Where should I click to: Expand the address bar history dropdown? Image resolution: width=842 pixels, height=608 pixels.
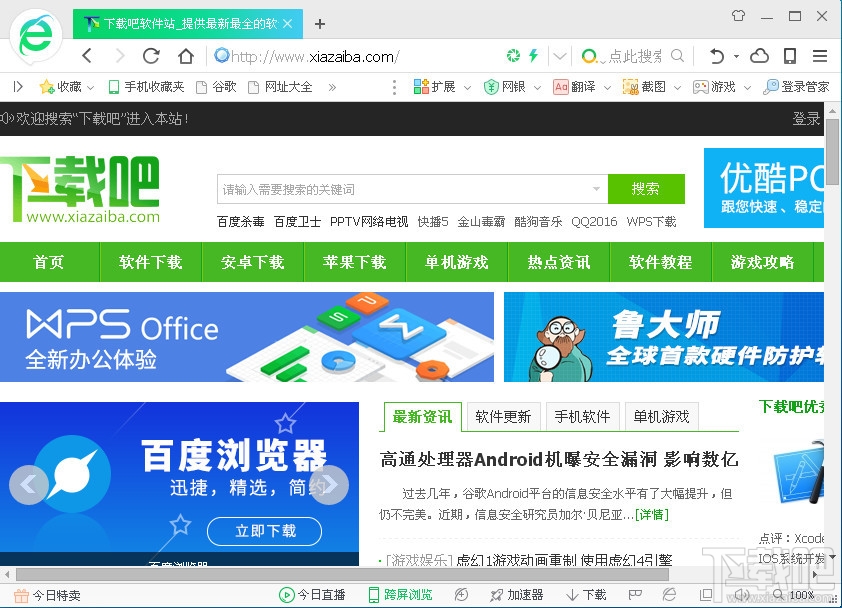click(560, 55)
